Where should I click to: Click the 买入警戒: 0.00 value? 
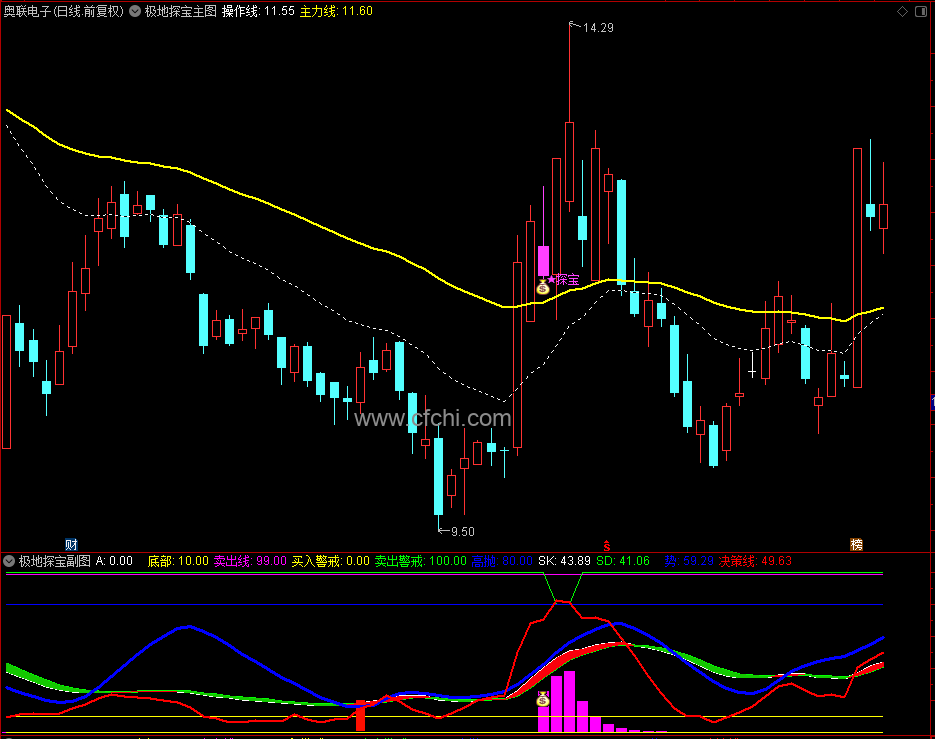(x=330, y=561)
